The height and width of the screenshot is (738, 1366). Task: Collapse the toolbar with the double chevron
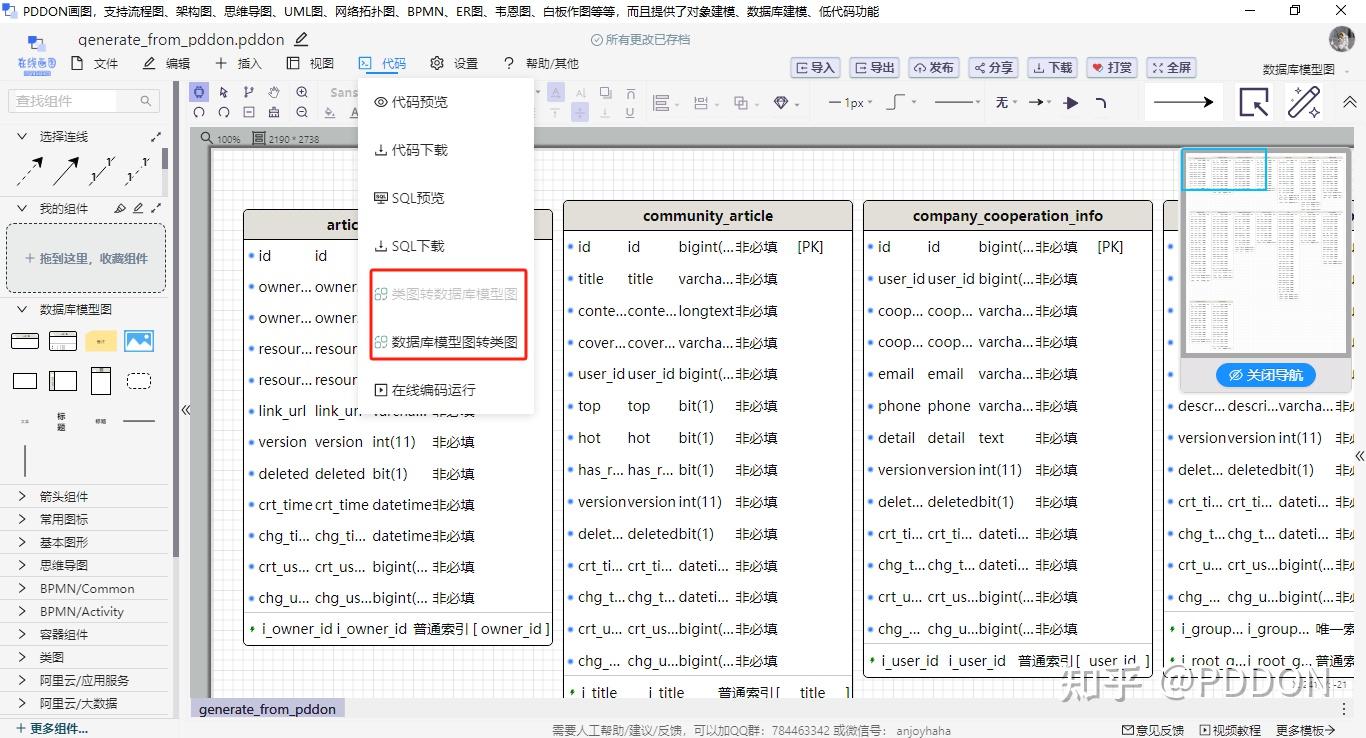point(1349,102)
